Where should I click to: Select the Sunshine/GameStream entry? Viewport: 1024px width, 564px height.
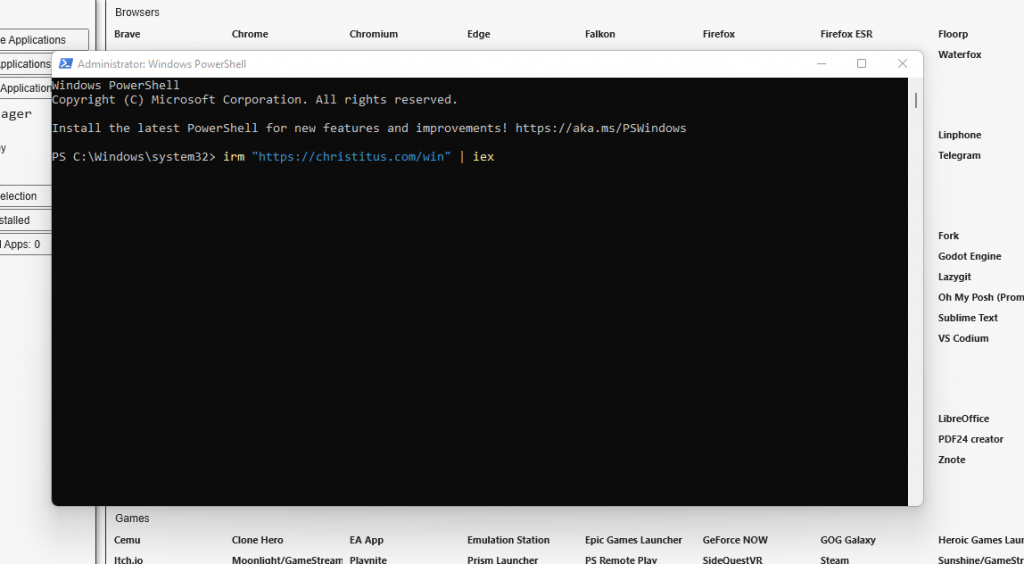(981, 560)
